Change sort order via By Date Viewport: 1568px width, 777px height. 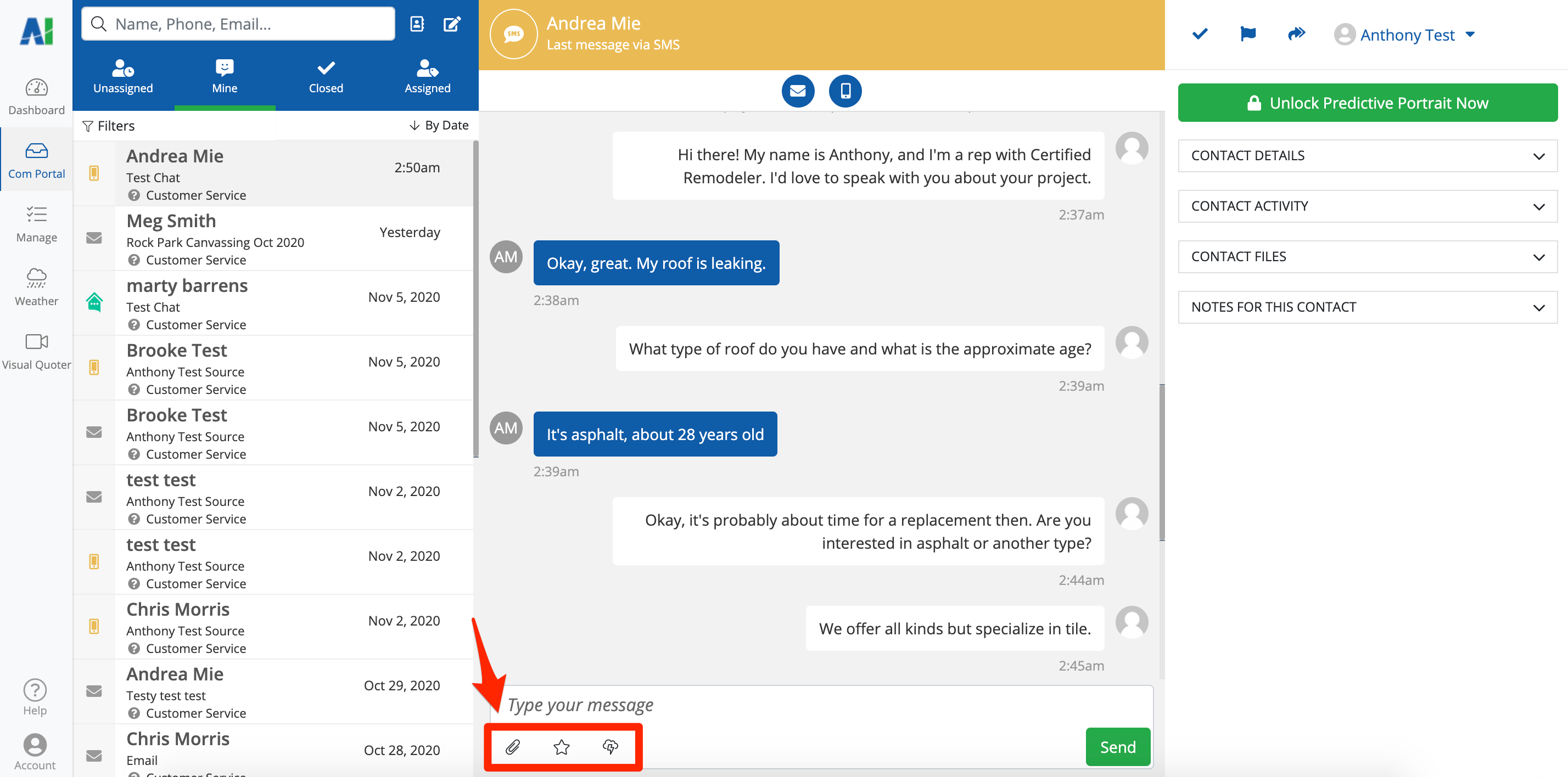439,125
